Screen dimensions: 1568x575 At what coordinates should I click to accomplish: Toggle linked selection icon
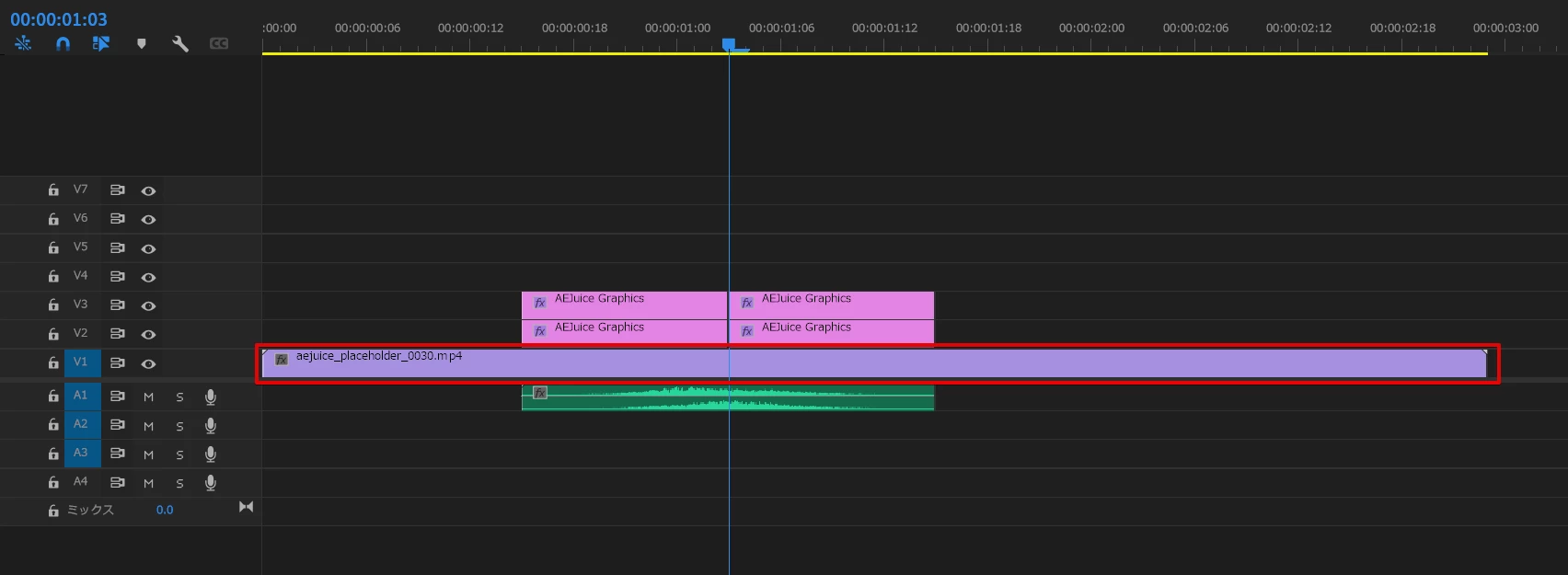tap(101, 43)
